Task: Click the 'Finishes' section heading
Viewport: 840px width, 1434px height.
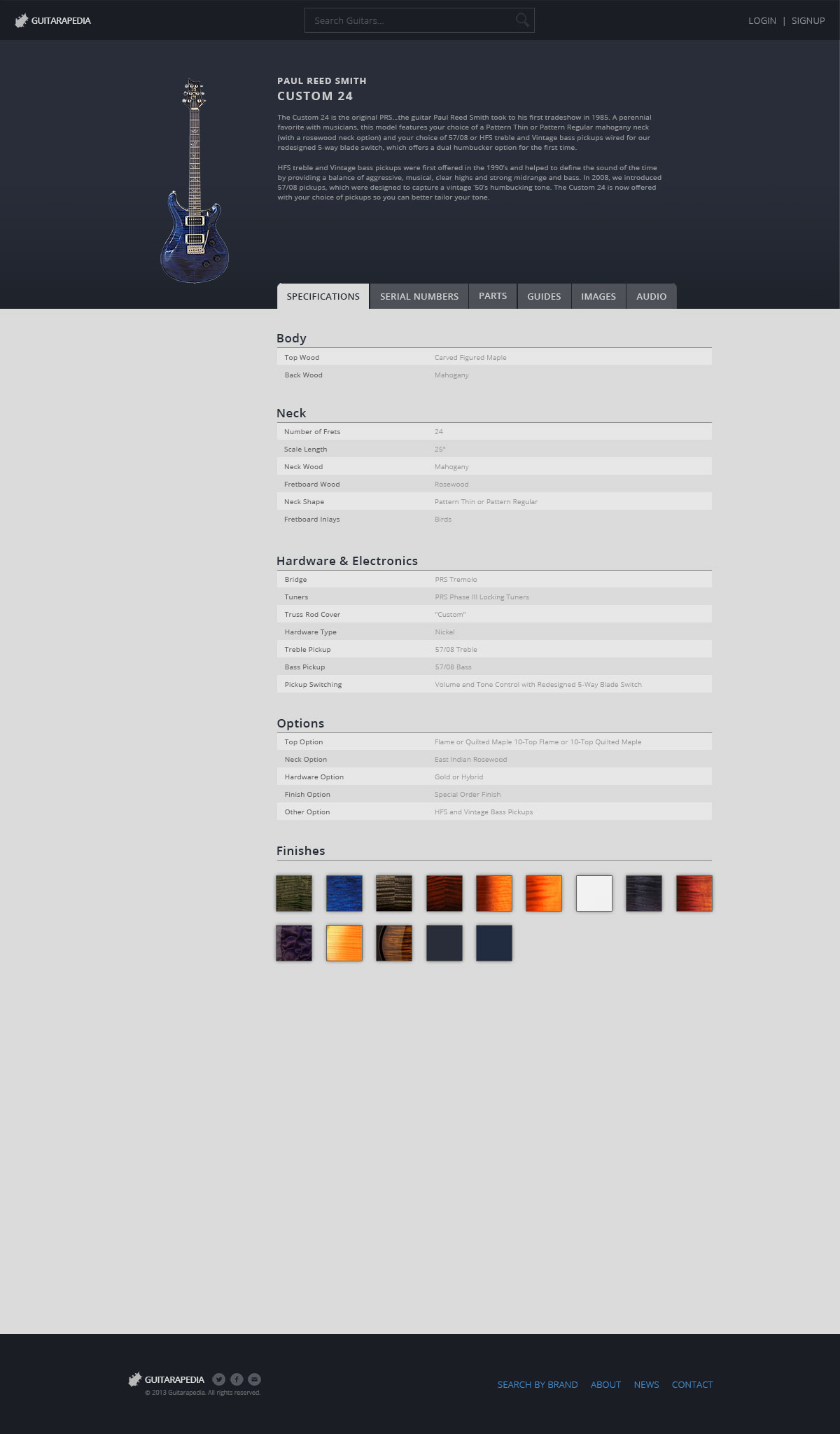Action: click(x=301, y=851)
